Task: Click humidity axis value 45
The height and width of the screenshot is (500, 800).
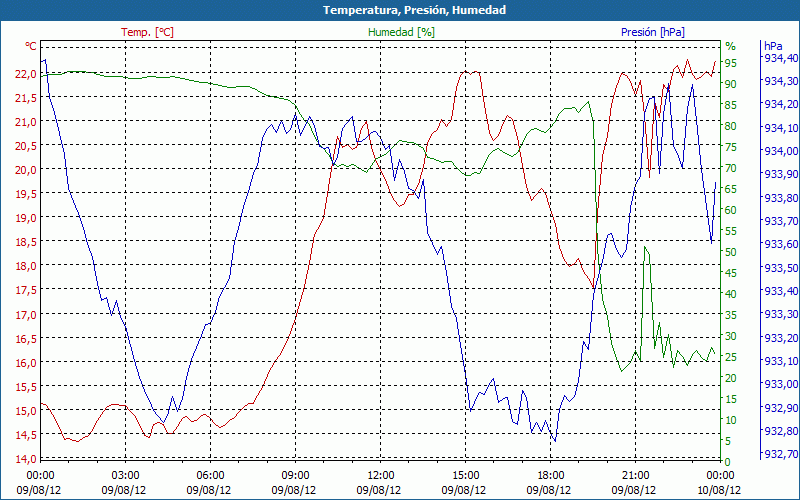Action: pos(731,273)
